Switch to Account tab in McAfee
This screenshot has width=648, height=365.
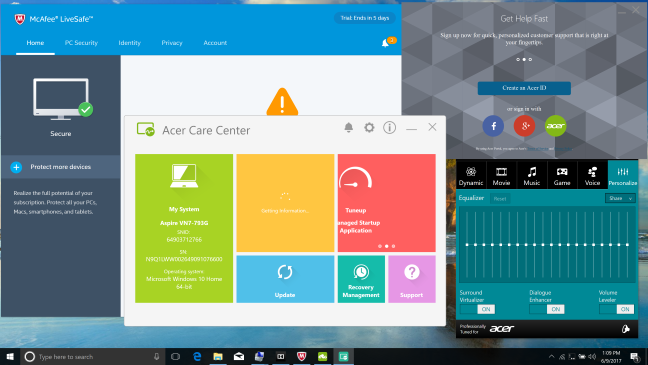pos(215,43)
